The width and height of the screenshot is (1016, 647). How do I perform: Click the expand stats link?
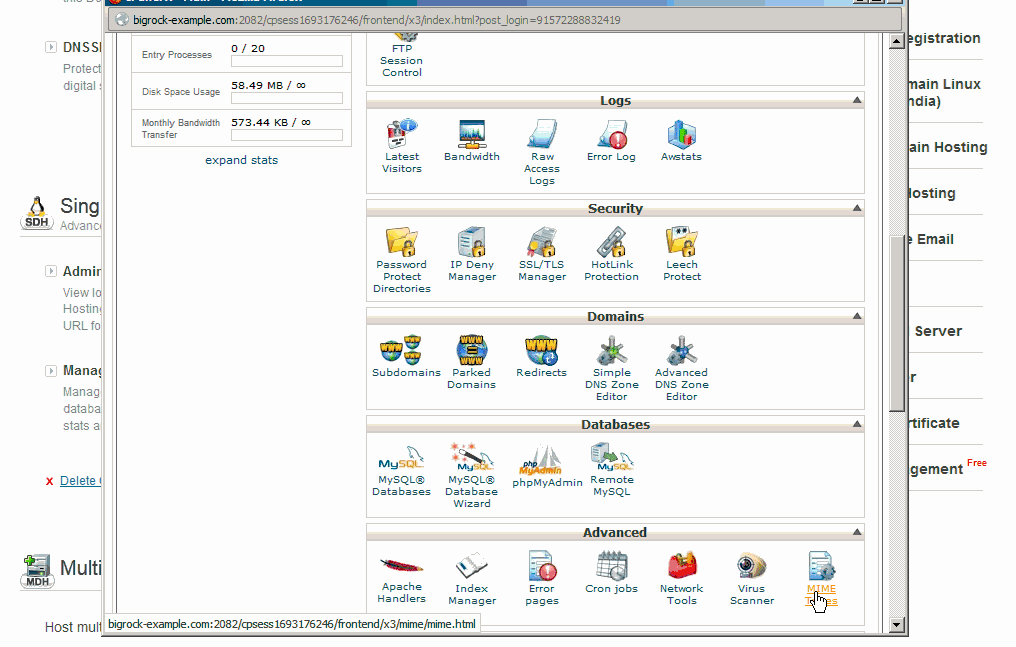tap(241, 160)
